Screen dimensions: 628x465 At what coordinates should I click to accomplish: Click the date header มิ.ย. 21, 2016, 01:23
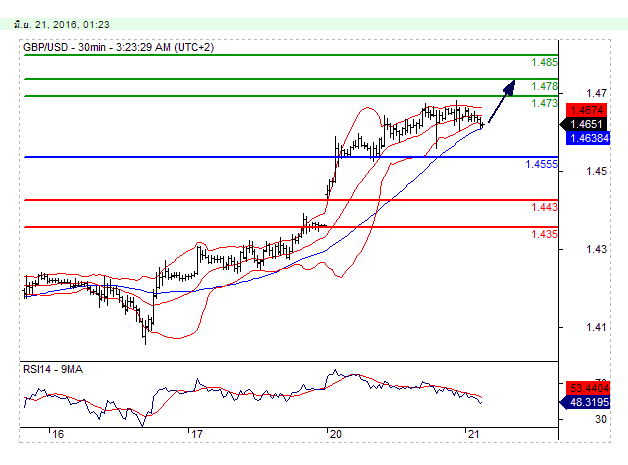(x=61, y=25)
